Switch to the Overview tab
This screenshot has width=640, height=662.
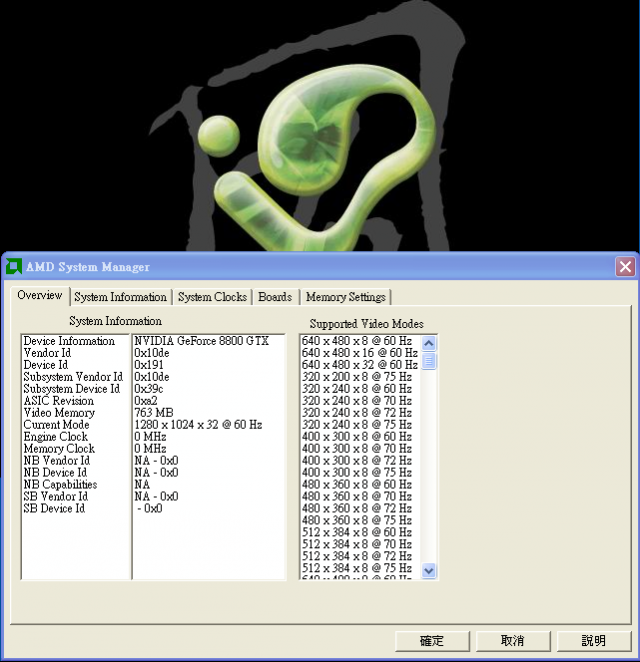point(40,295)
